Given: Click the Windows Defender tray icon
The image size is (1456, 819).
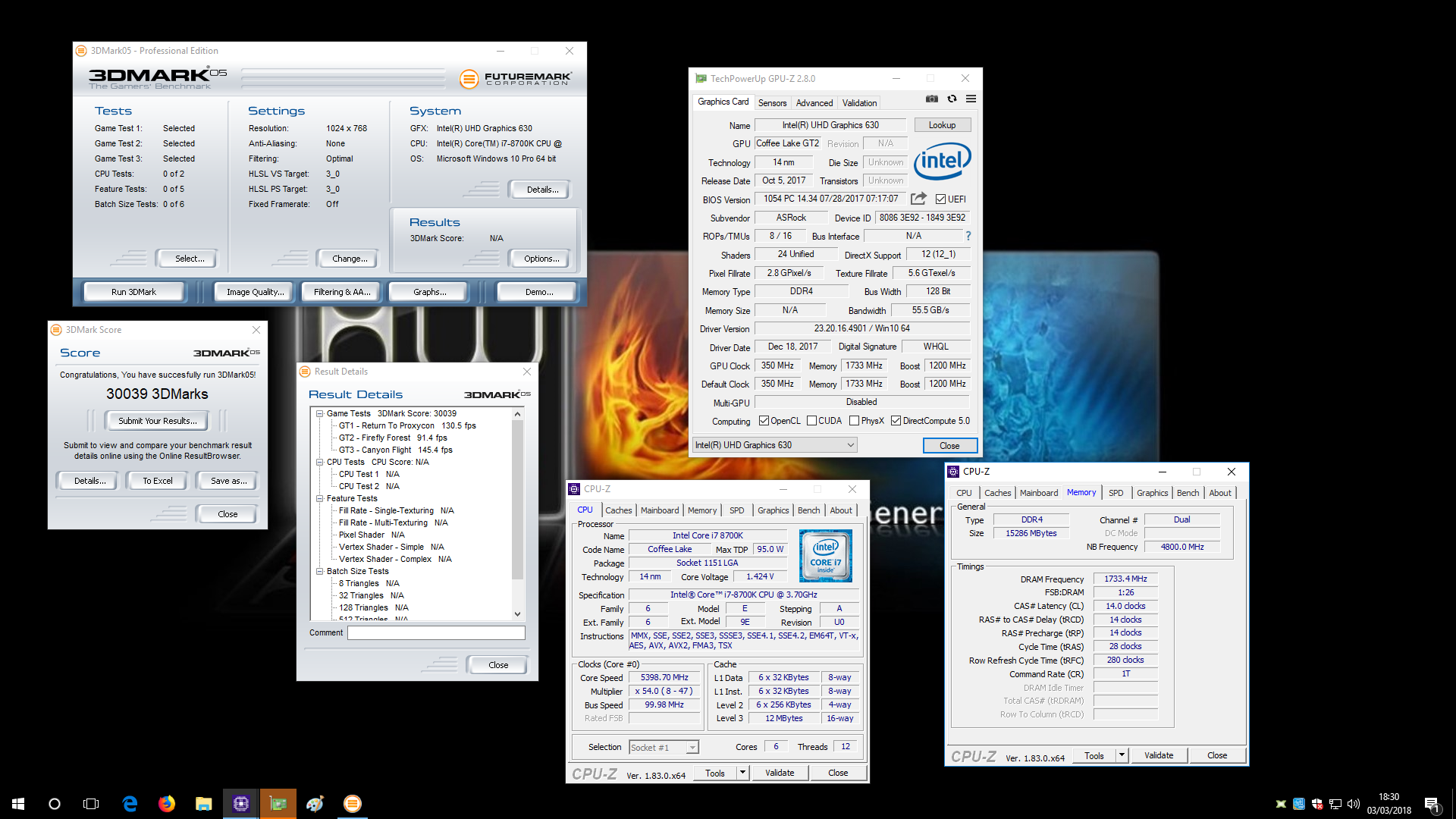Looking at the screenshot, I should 1317,804.
